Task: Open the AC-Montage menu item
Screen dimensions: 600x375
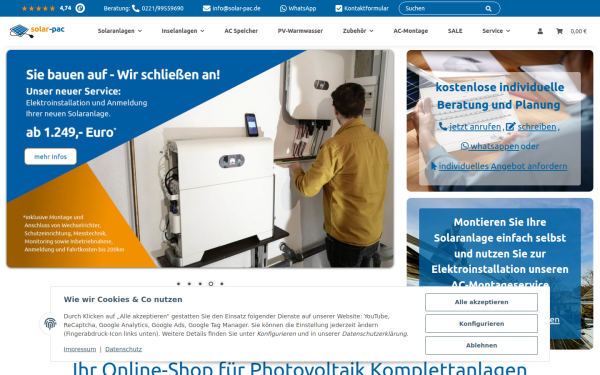Action: [x=411, y=31]
